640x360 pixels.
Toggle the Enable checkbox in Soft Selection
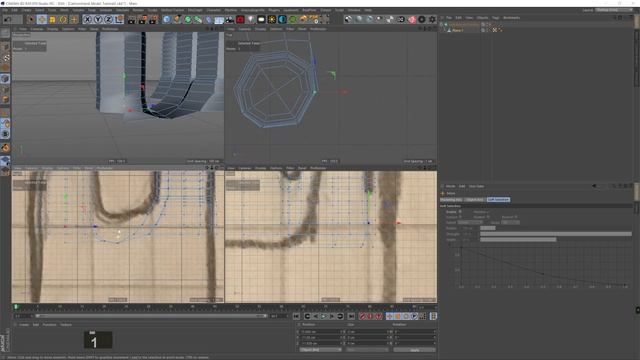(x=460, y=212)
